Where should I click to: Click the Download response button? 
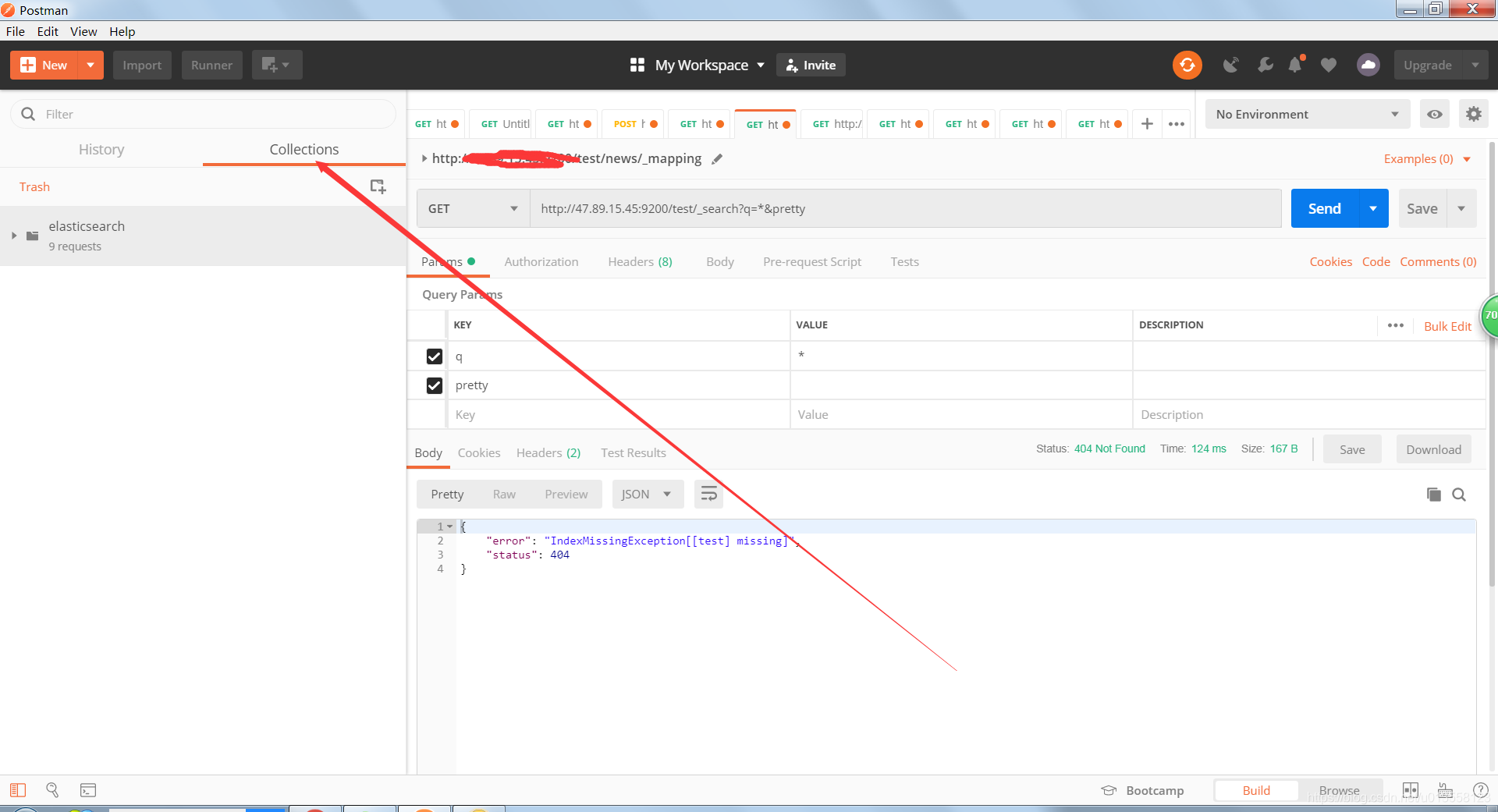1433,449
